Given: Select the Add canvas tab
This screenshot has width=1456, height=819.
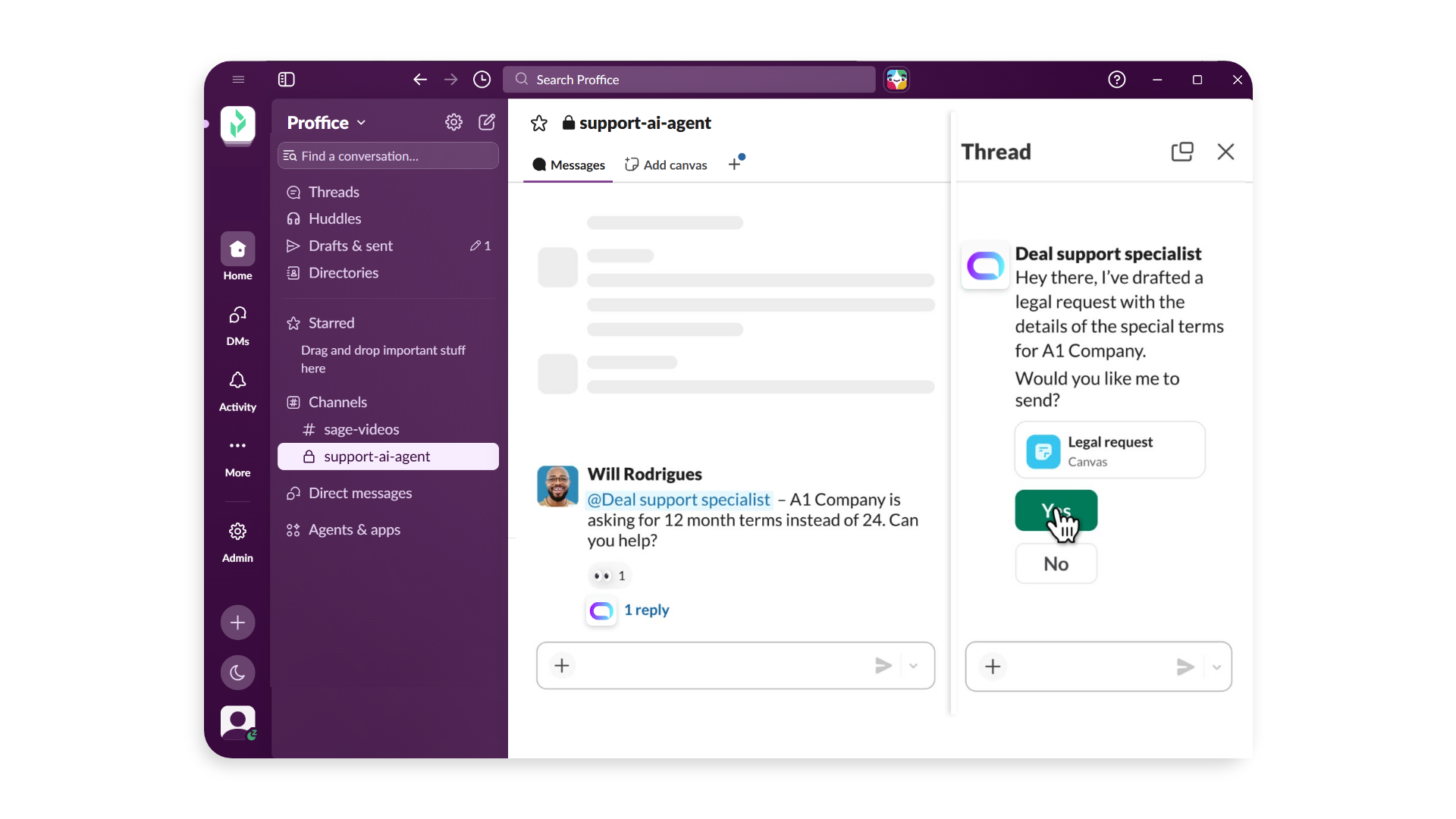Looking at the screenshot, I should click(666, 165).
